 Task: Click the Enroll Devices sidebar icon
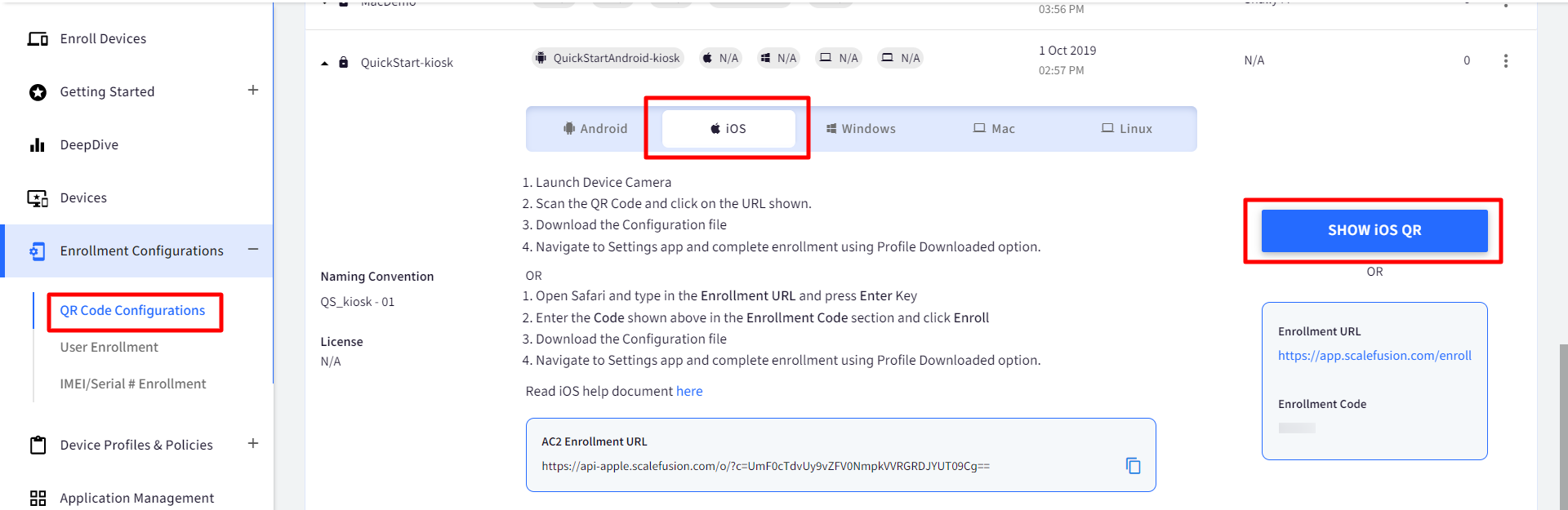pyautogui.click(x=38, y=39)
